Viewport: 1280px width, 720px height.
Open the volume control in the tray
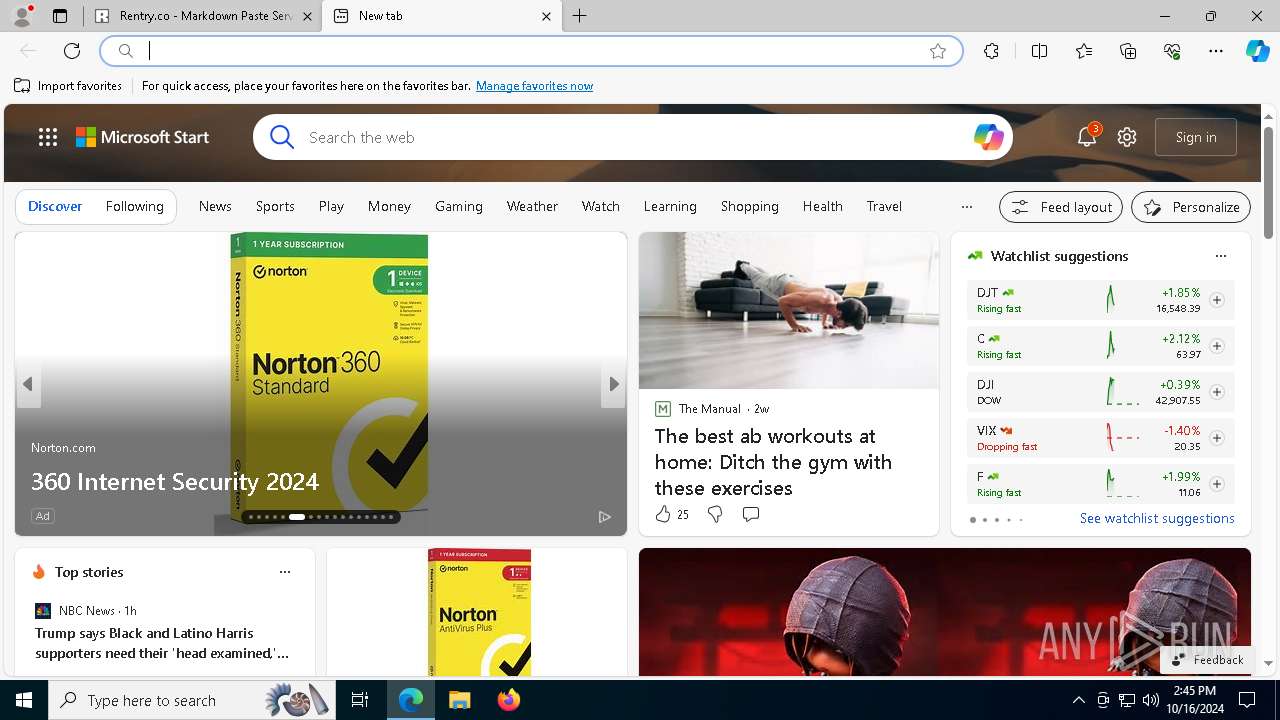pyautogui.click(x=1150, y=700)
